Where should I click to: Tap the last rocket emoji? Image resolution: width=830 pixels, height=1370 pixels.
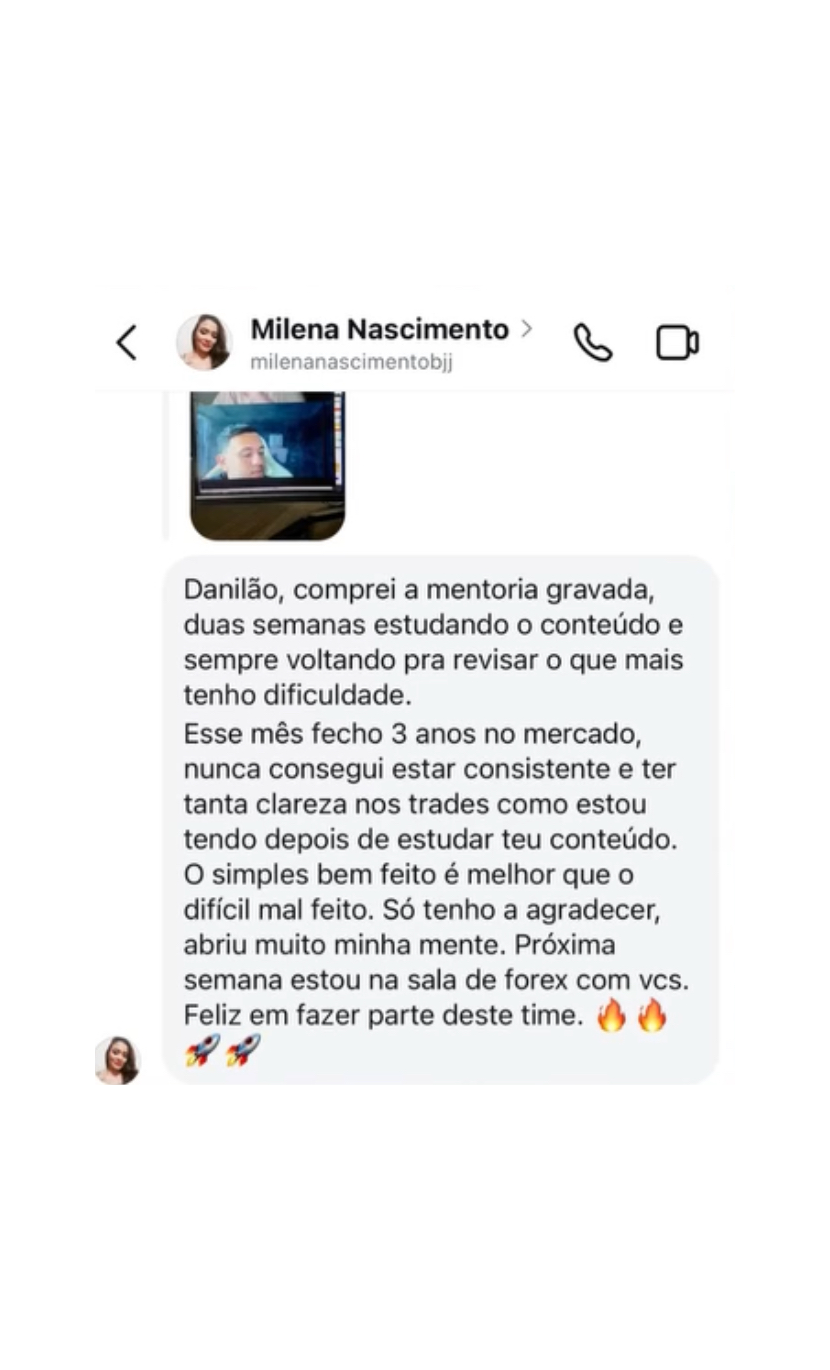[243, 1051]
